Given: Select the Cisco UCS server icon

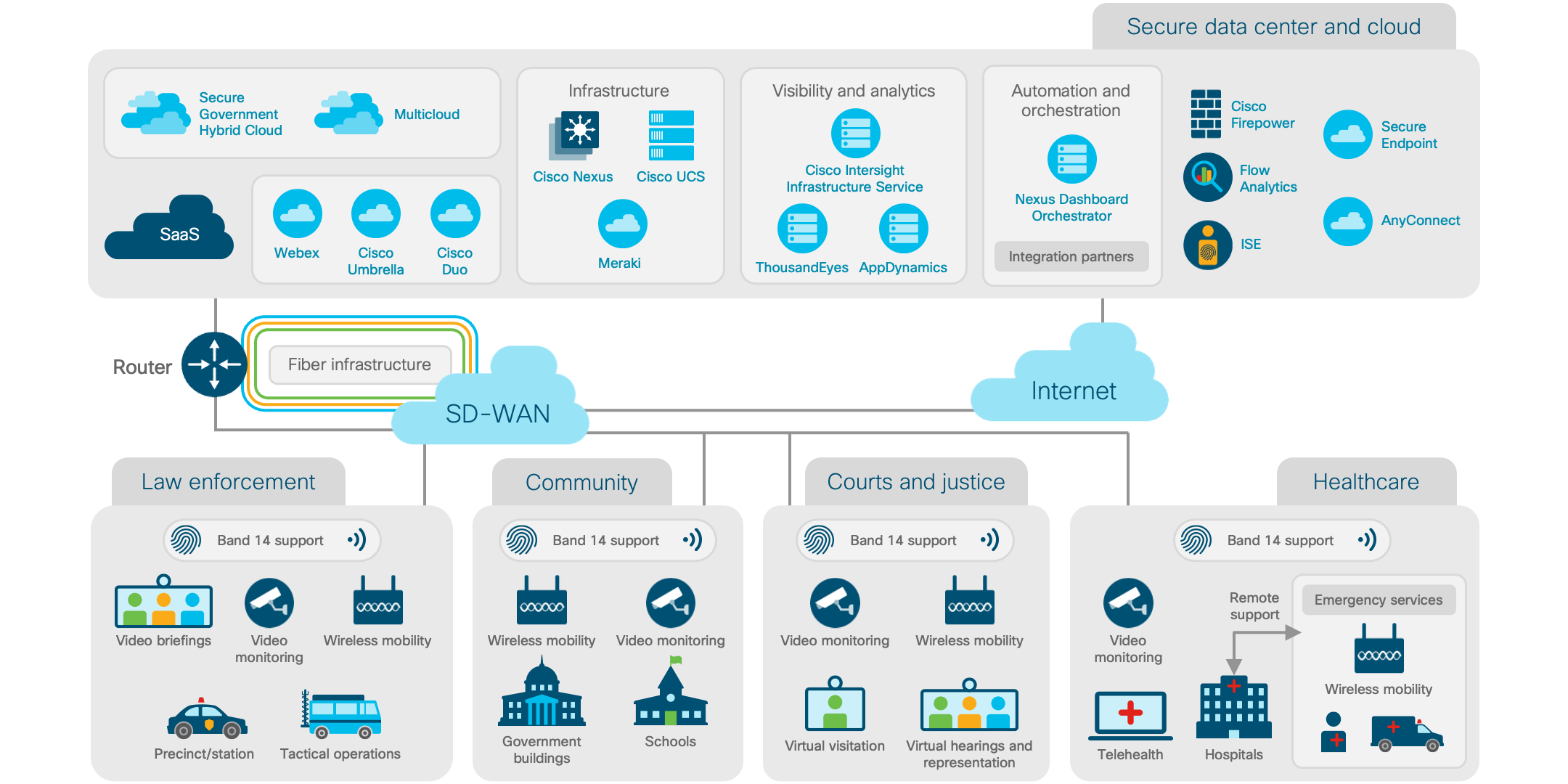Looking at the screenshot, I should 671,135.
